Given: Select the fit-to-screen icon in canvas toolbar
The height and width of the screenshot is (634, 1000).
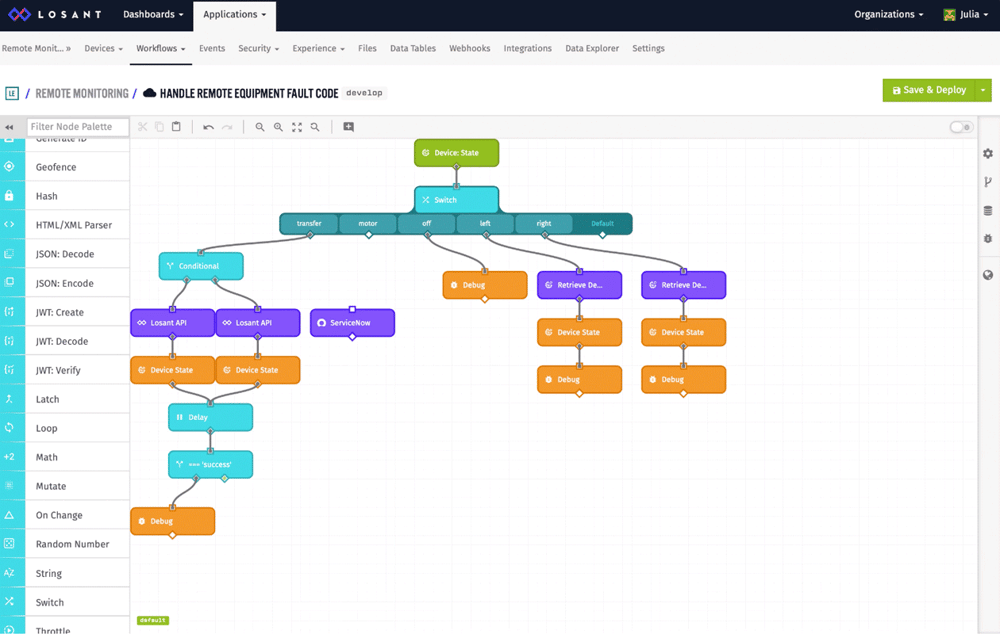Looking at the screenshot, I should (296, 127).
